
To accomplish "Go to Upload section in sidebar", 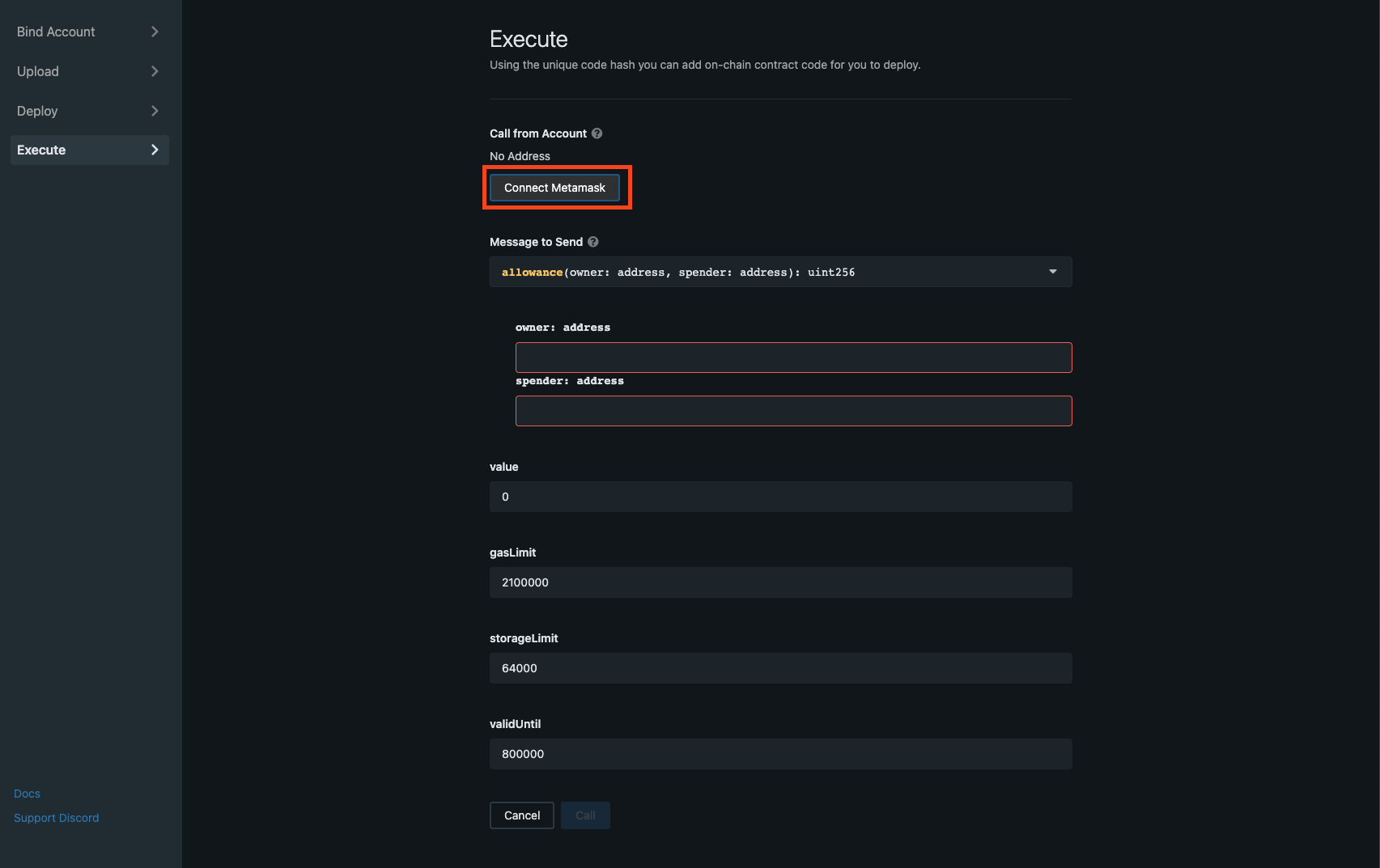I will click(x=38, y=71).
